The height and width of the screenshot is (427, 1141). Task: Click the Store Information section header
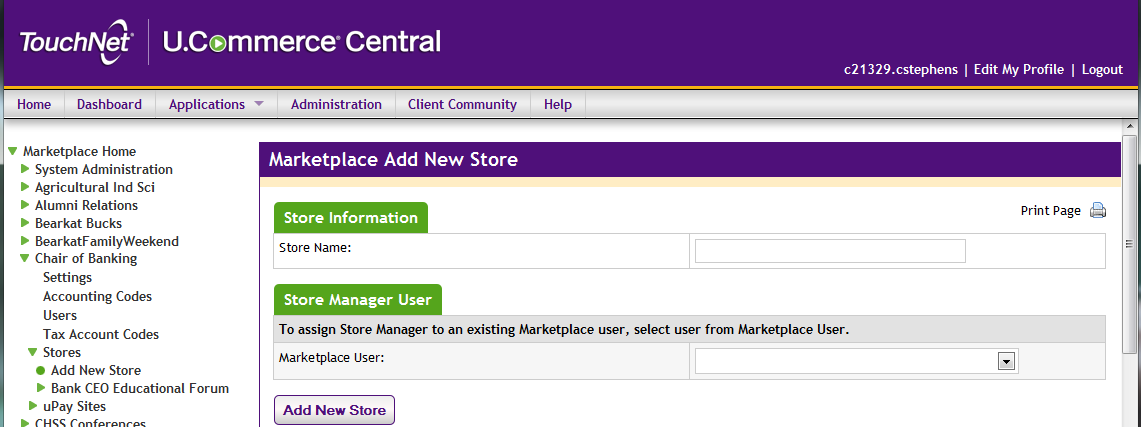click(x=351, y=218)
